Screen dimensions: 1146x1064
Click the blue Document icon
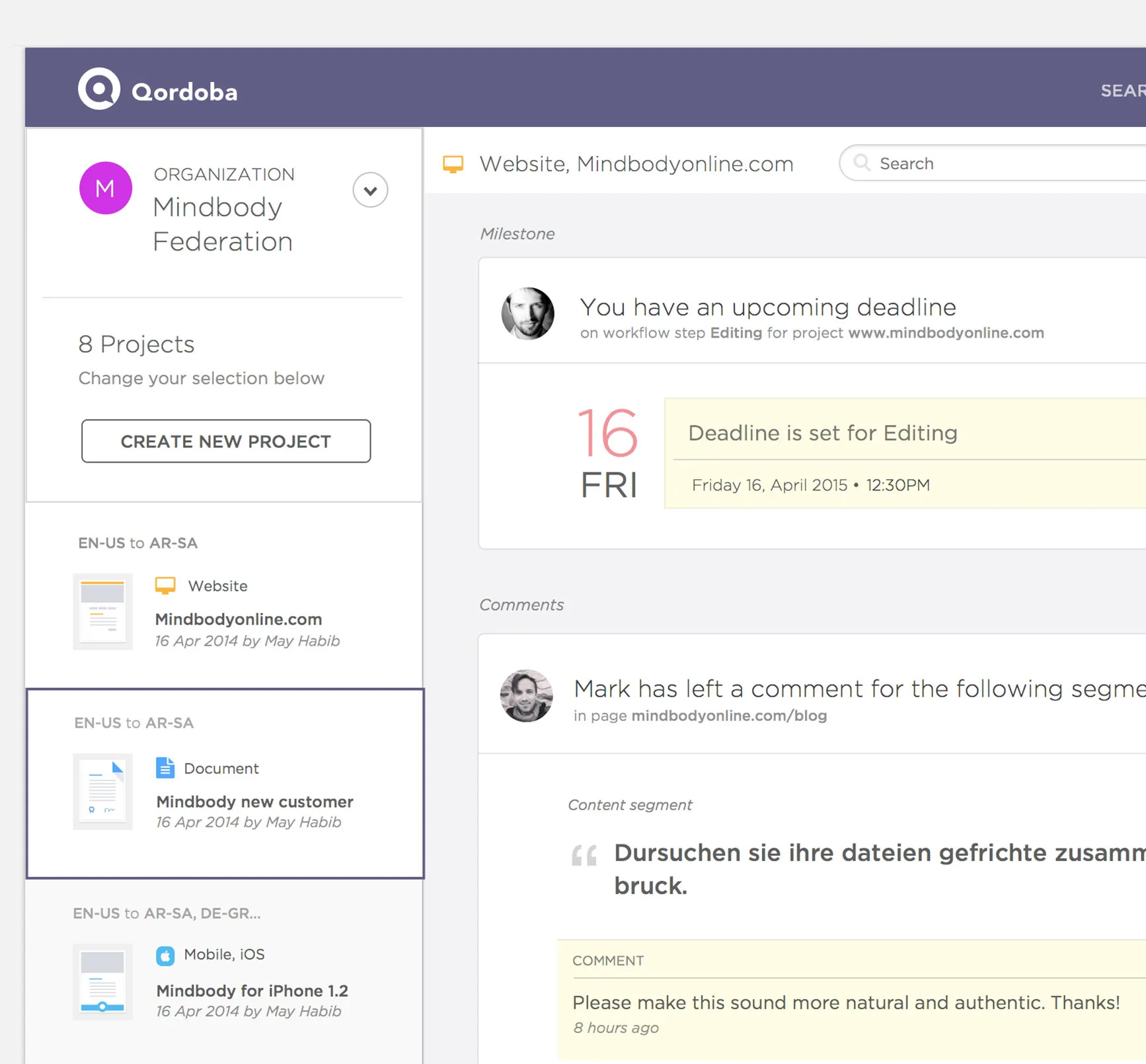point(165,768)
